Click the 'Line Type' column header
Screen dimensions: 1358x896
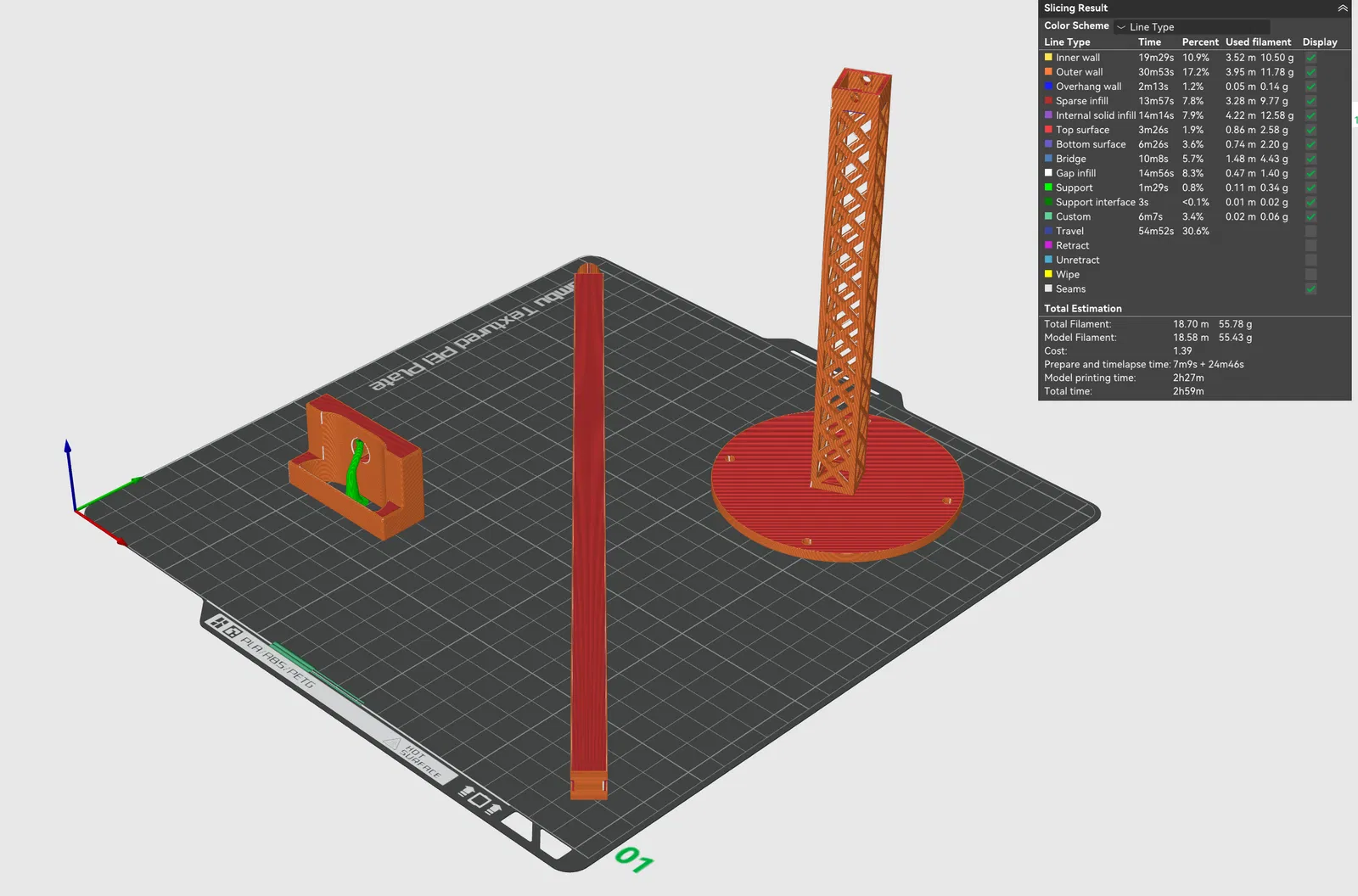click(1067, 42)
